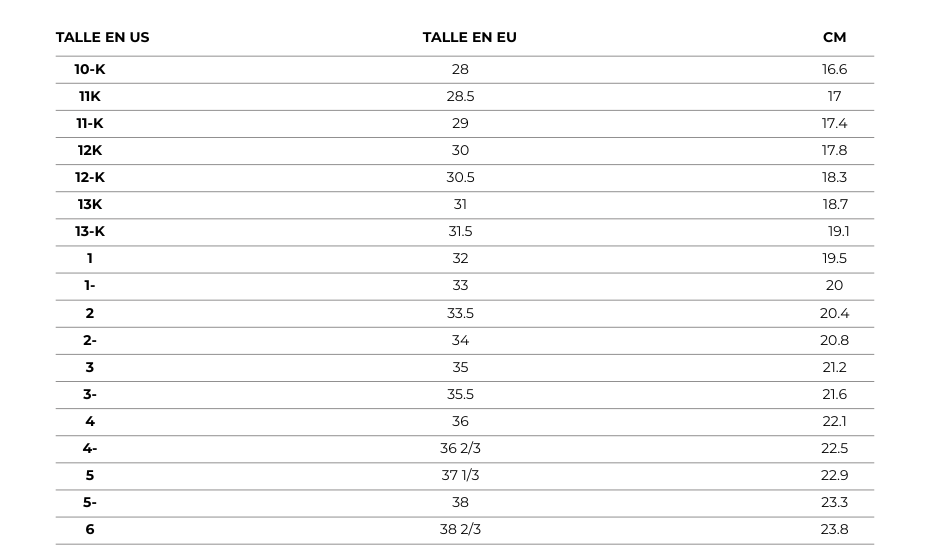Viewport: 948px width, 557px height.
Task: Select the 11K US size cell
Action: 89,96
